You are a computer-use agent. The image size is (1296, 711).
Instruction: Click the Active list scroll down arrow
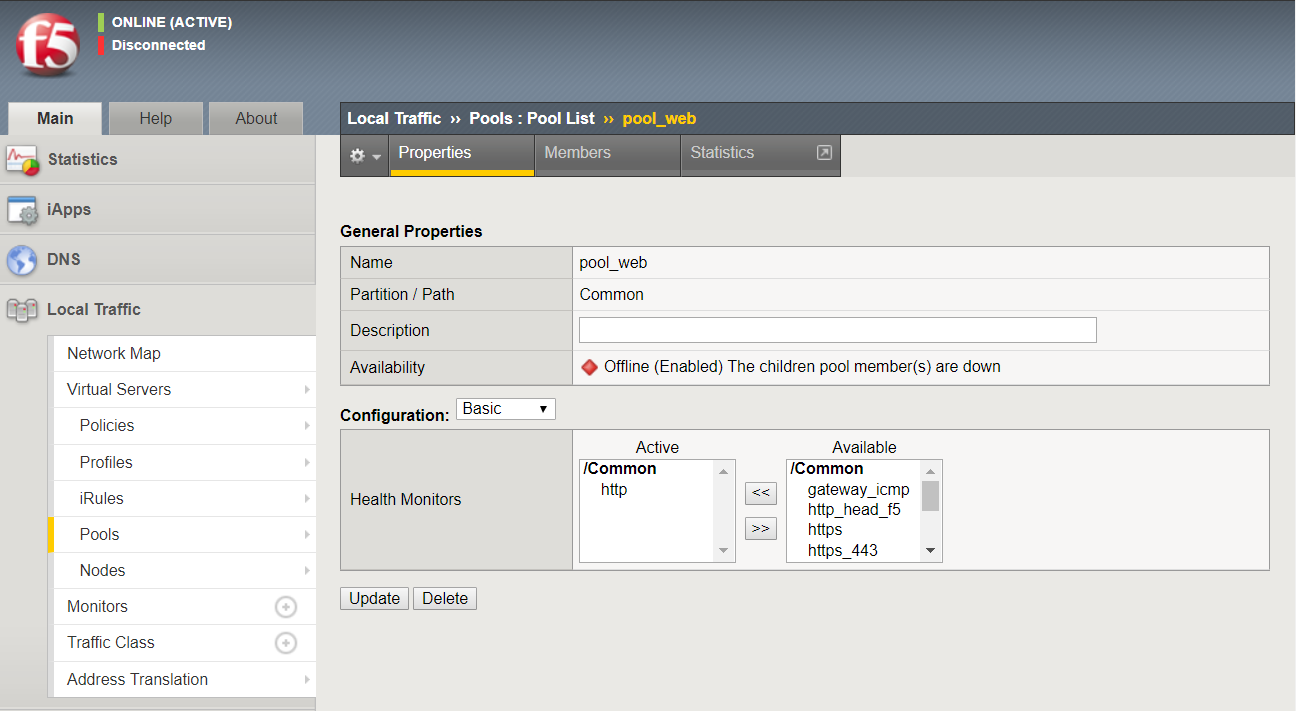(723, 551)
